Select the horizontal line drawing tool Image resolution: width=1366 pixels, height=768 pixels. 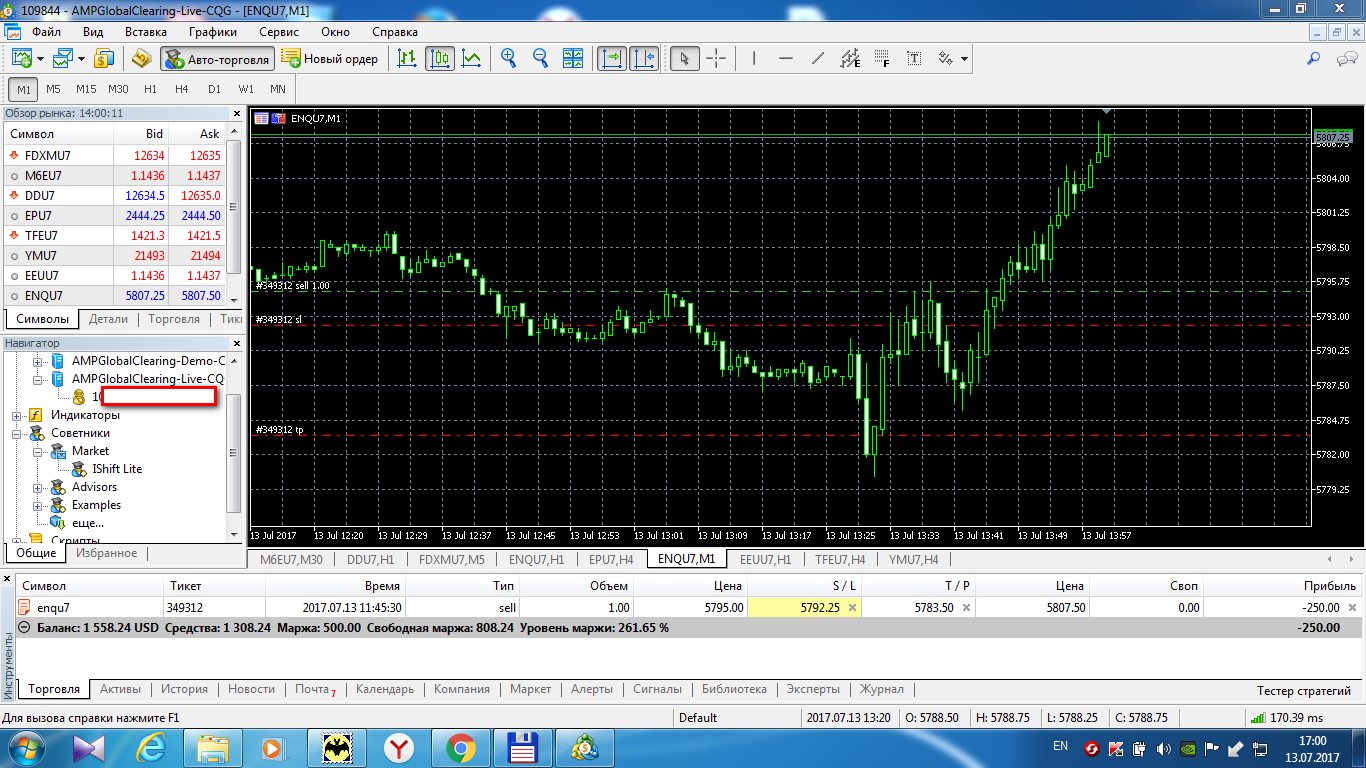(x=785, y=58)
